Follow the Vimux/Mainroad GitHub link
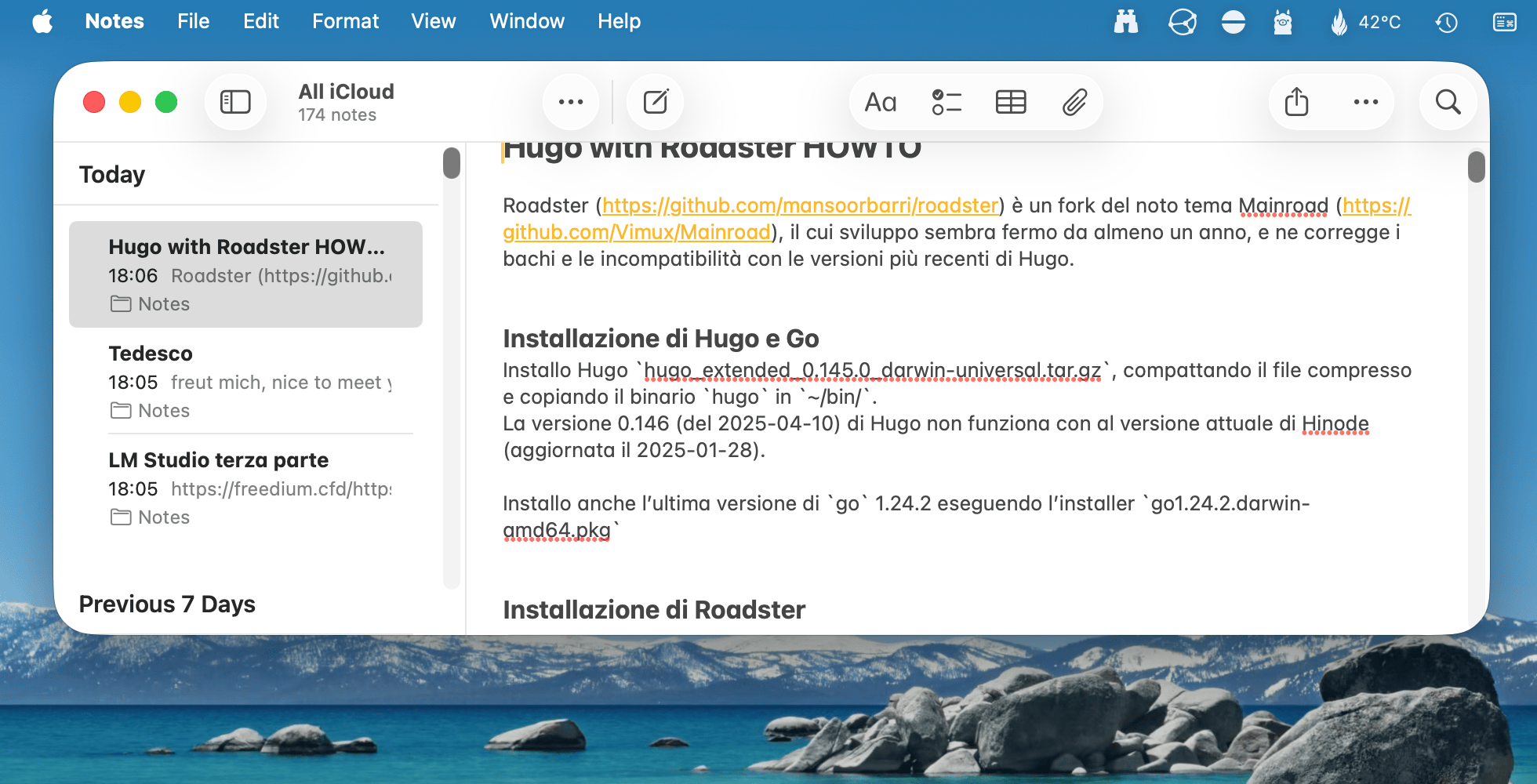Screen dimensions: 1537x784 pos(637,232)
